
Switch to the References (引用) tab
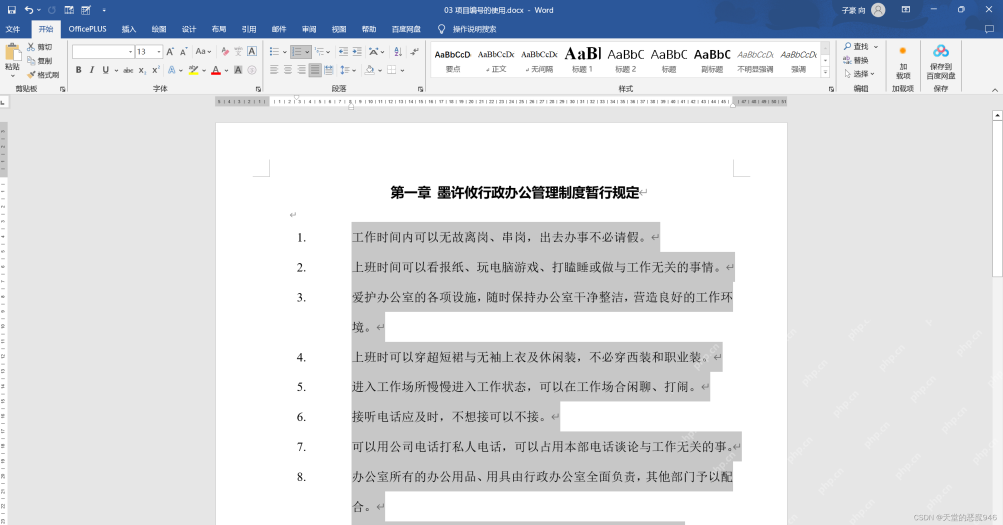249,29
